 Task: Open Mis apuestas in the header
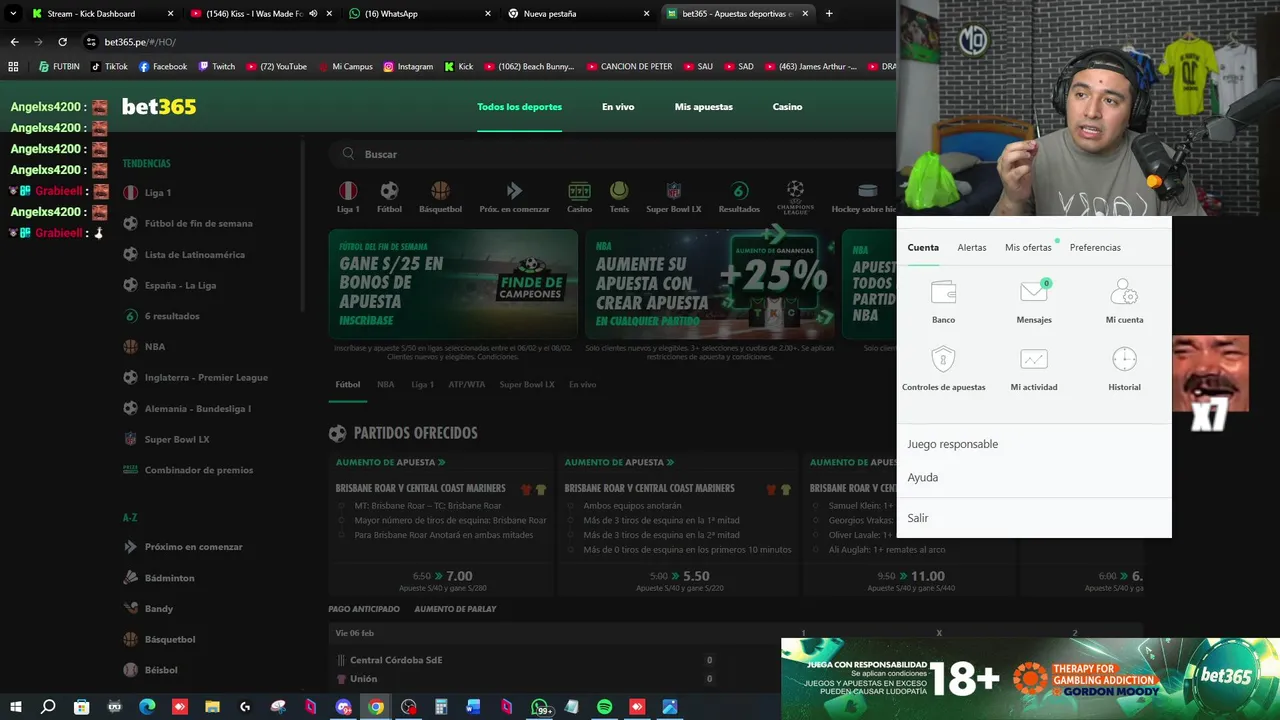[704, 107]
